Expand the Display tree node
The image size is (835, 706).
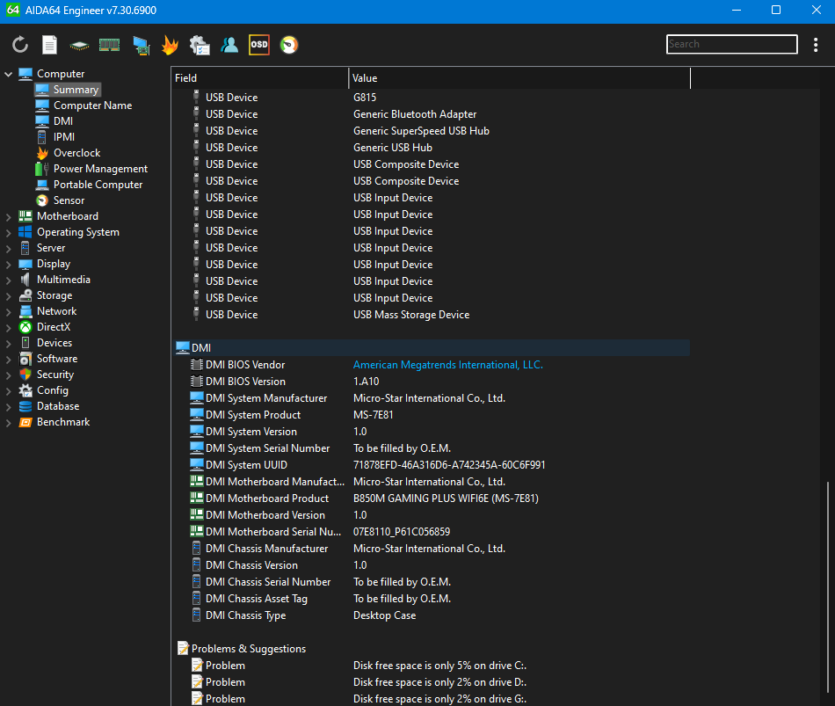(8, 264)
